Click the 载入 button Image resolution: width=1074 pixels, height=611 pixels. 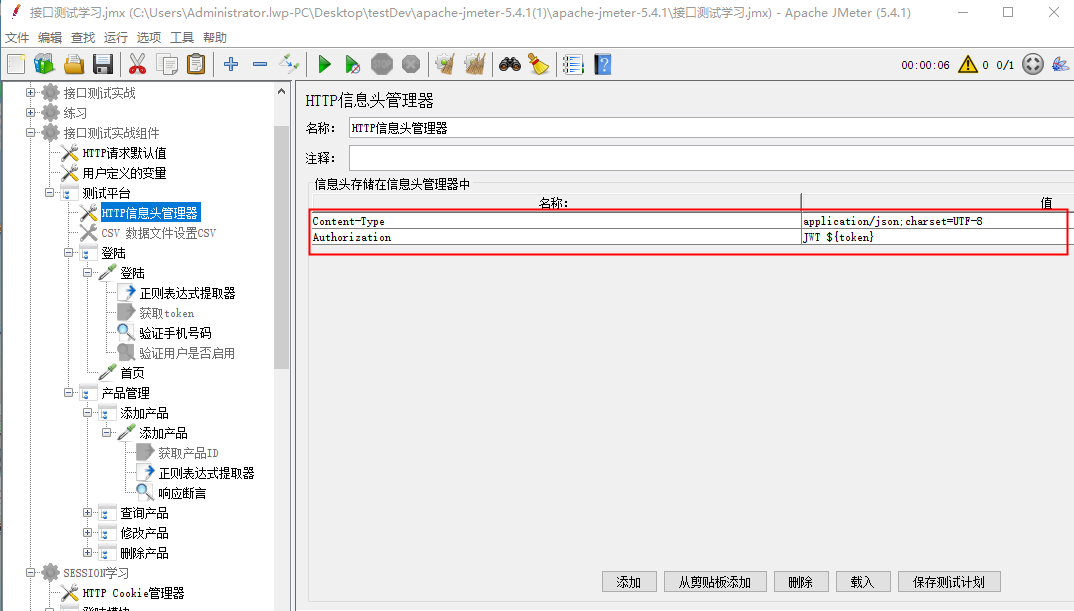pyautogui.click(x=863, y=582)
